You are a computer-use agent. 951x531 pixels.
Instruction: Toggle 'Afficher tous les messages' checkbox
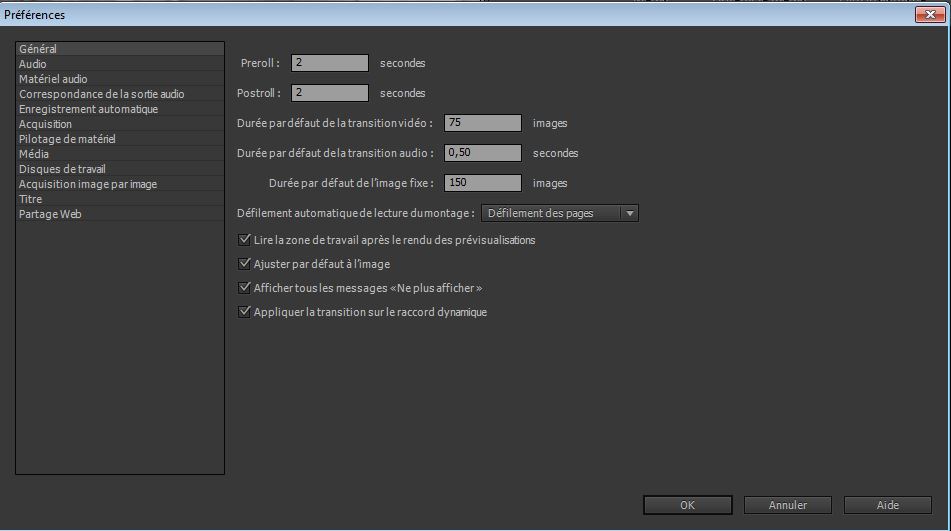[x=244, y=288]
